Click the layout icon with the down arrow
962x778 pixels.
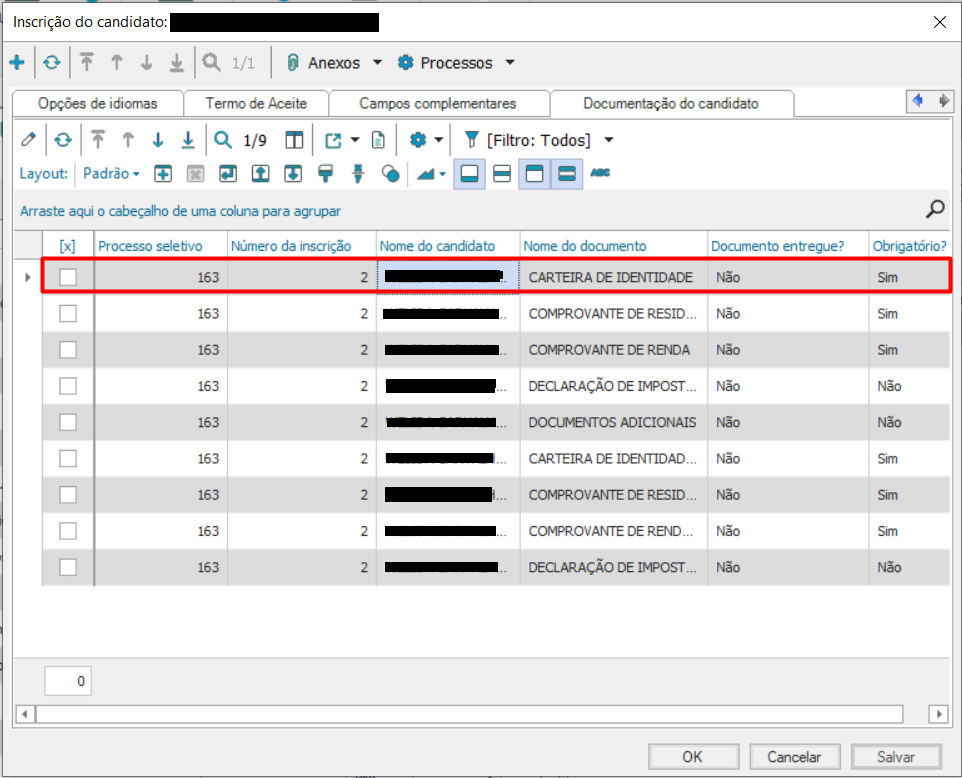click(x=293, y=174)
